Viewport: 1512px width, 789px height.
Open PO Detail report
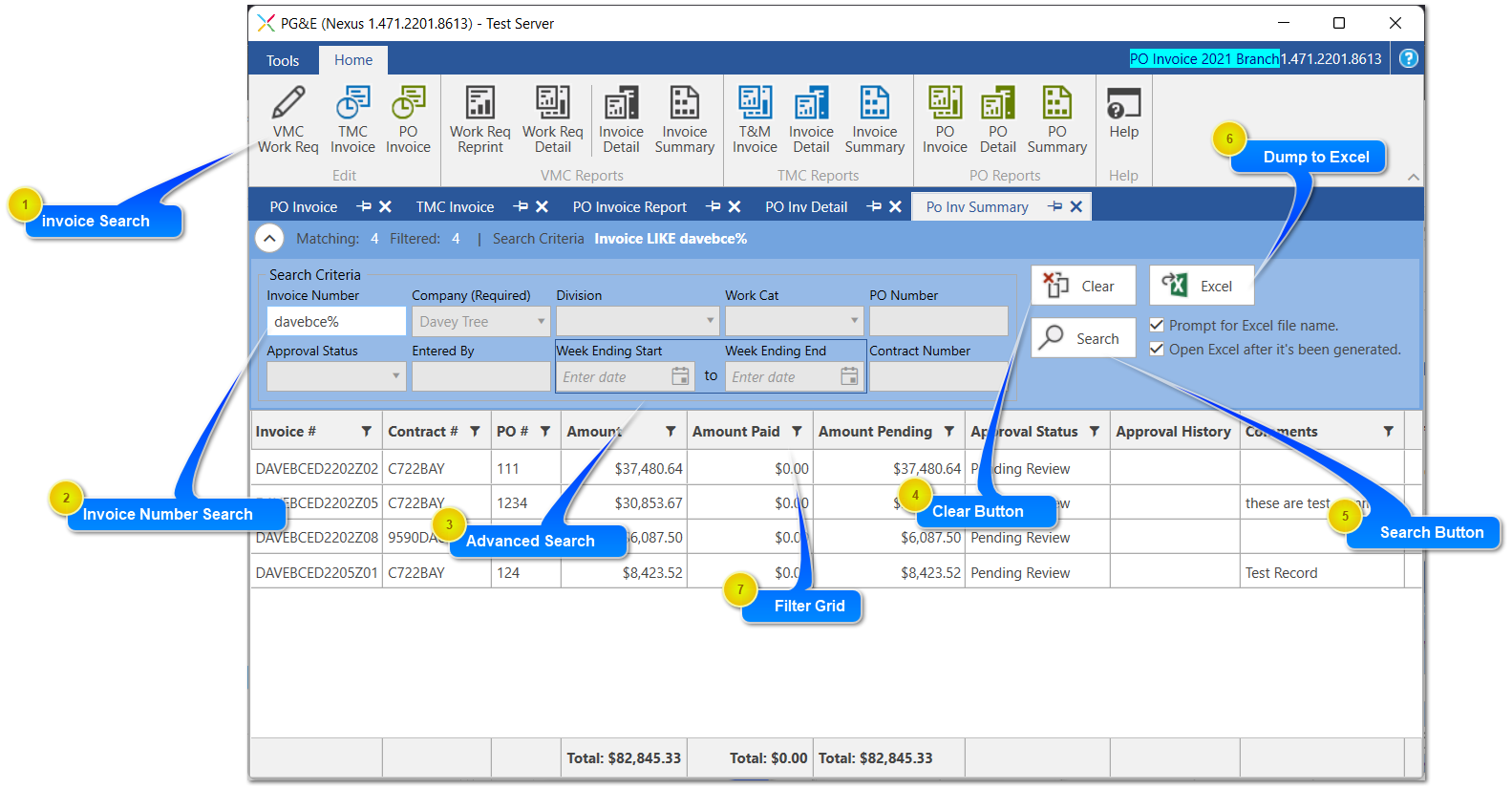[x=998, y=119]
